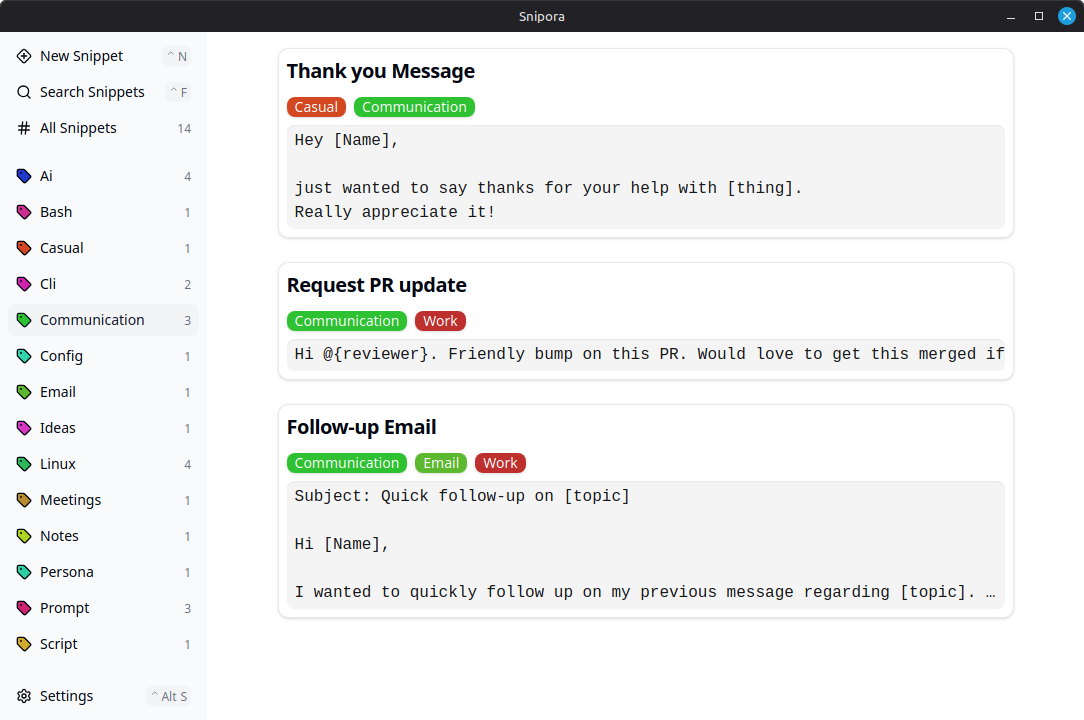The height and width of the screenshot is (720, 1084).
Task: Click the teal Config tag icon
Action: click(24, 356)
